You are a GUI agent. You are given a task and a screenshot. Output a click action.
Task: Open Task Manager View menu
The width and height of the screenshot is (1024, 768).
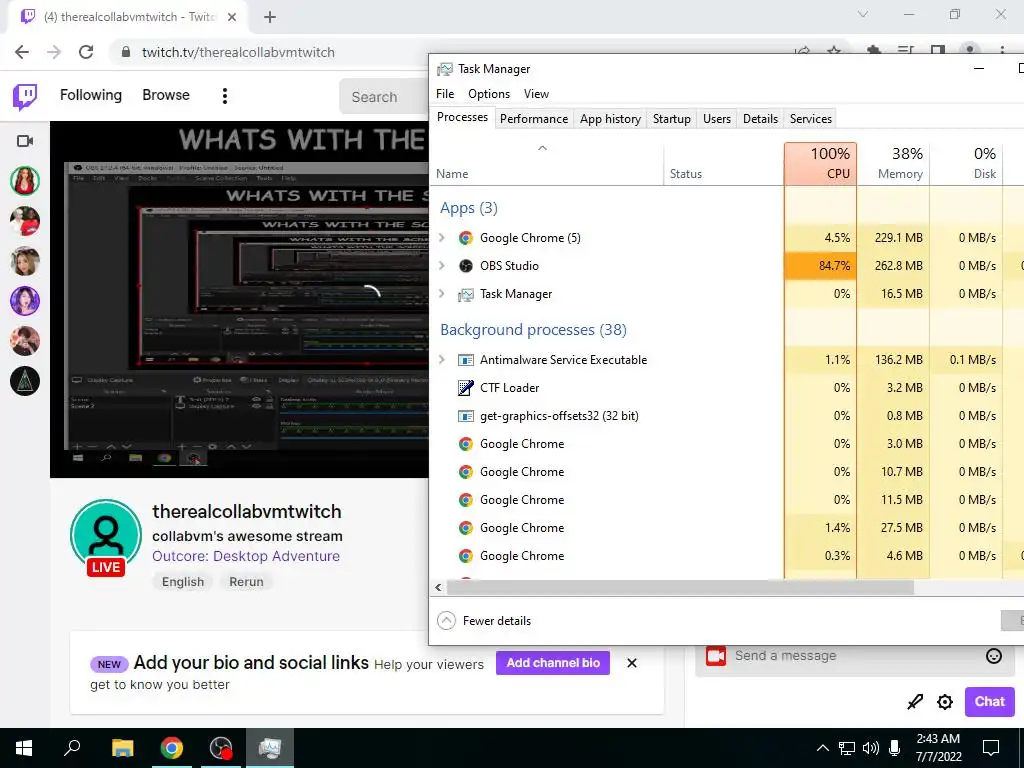click(536, 94)
